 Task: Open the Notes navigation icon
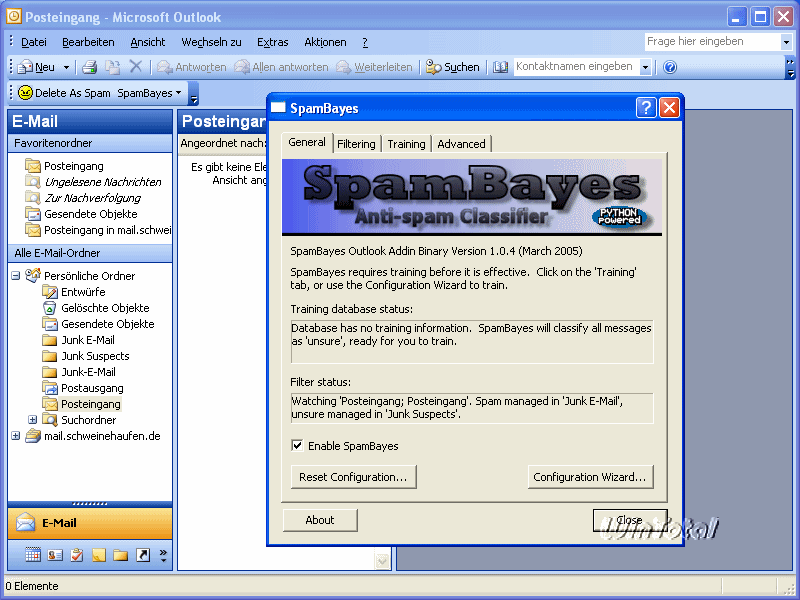(x=98, y=555)
